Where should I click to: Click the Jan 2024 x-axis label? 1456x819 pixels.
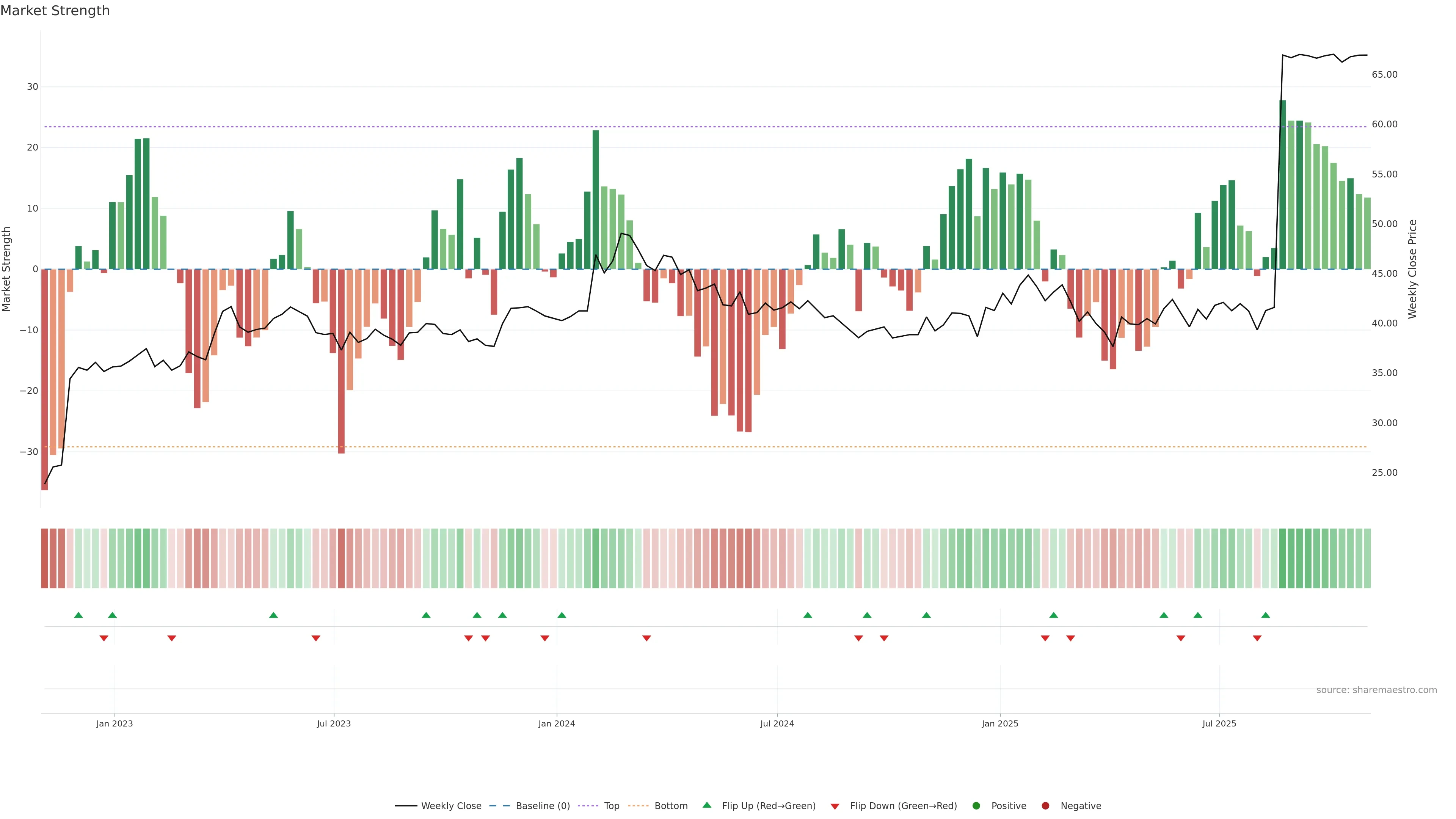pos(556,723)
